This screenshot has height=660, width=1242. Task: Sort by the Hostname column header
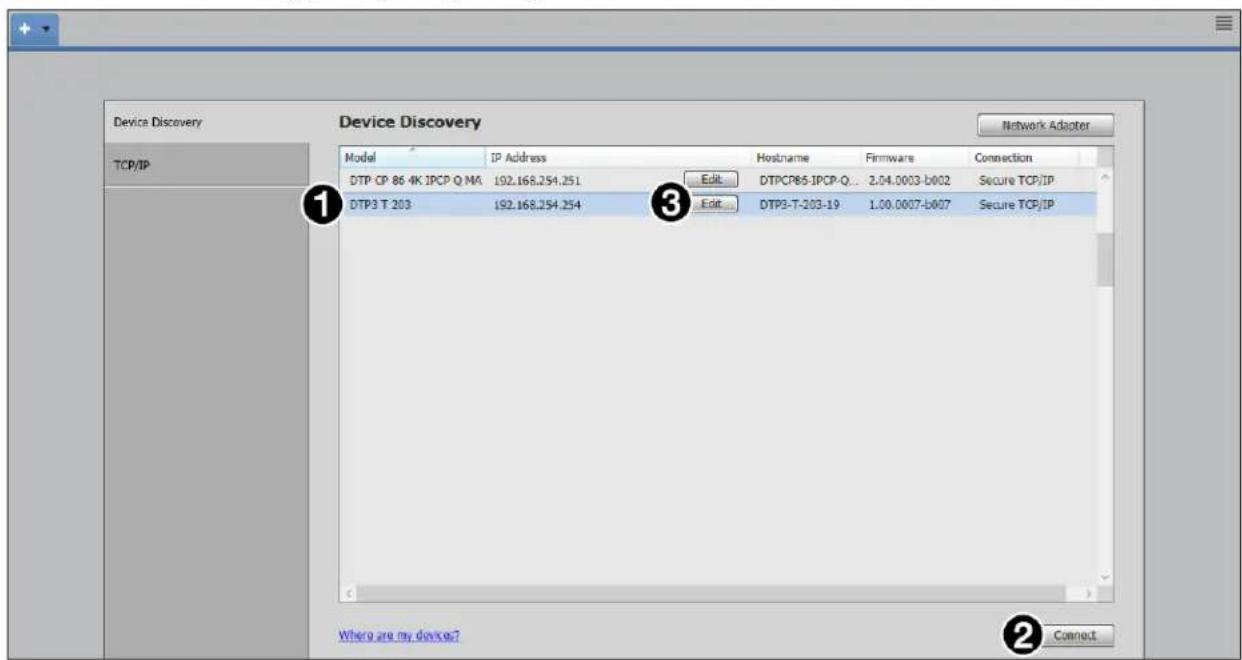click(806, 158)
